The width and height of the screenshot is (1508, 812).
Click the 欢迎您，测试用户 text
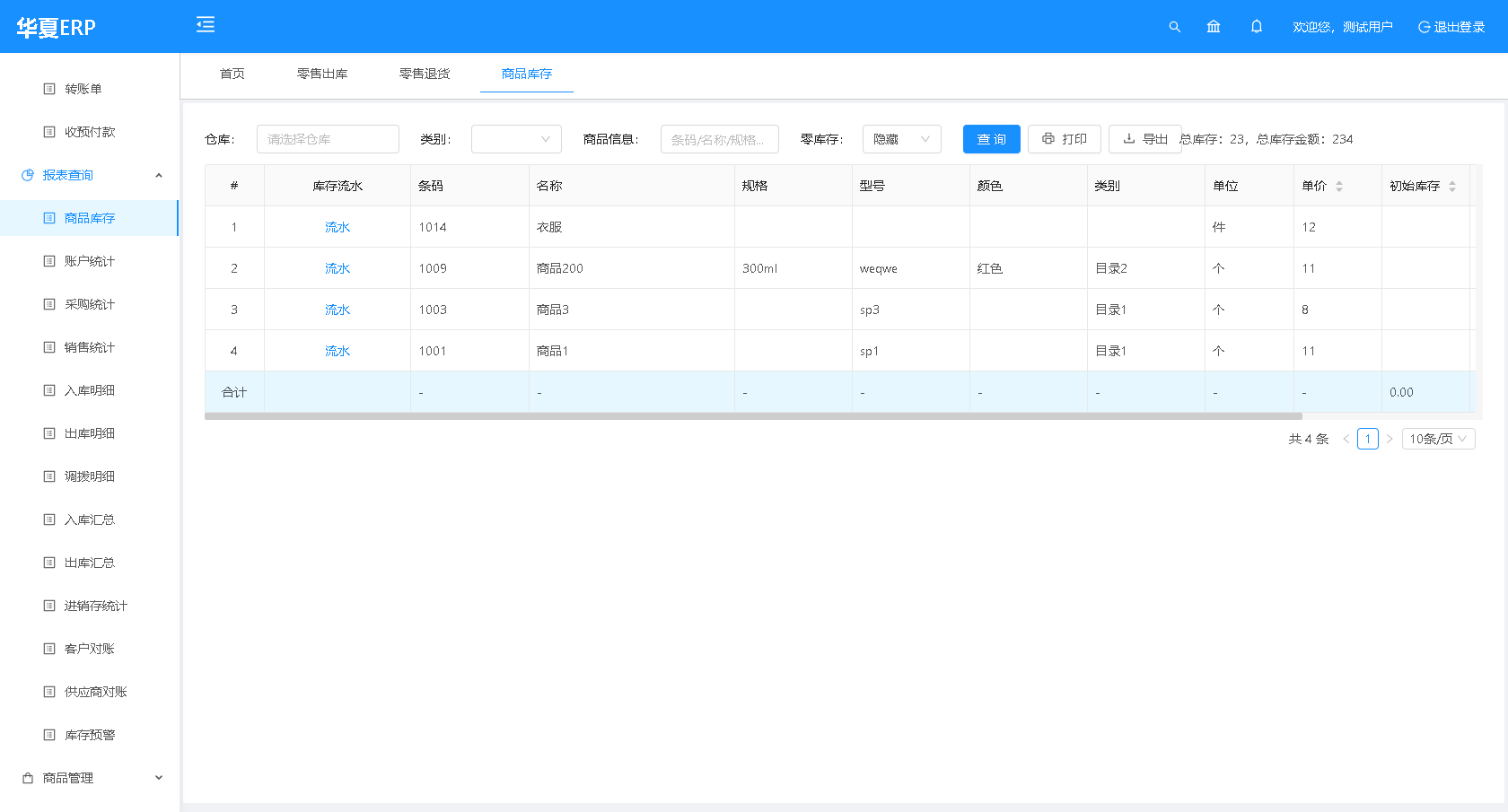click(1343, 27)
